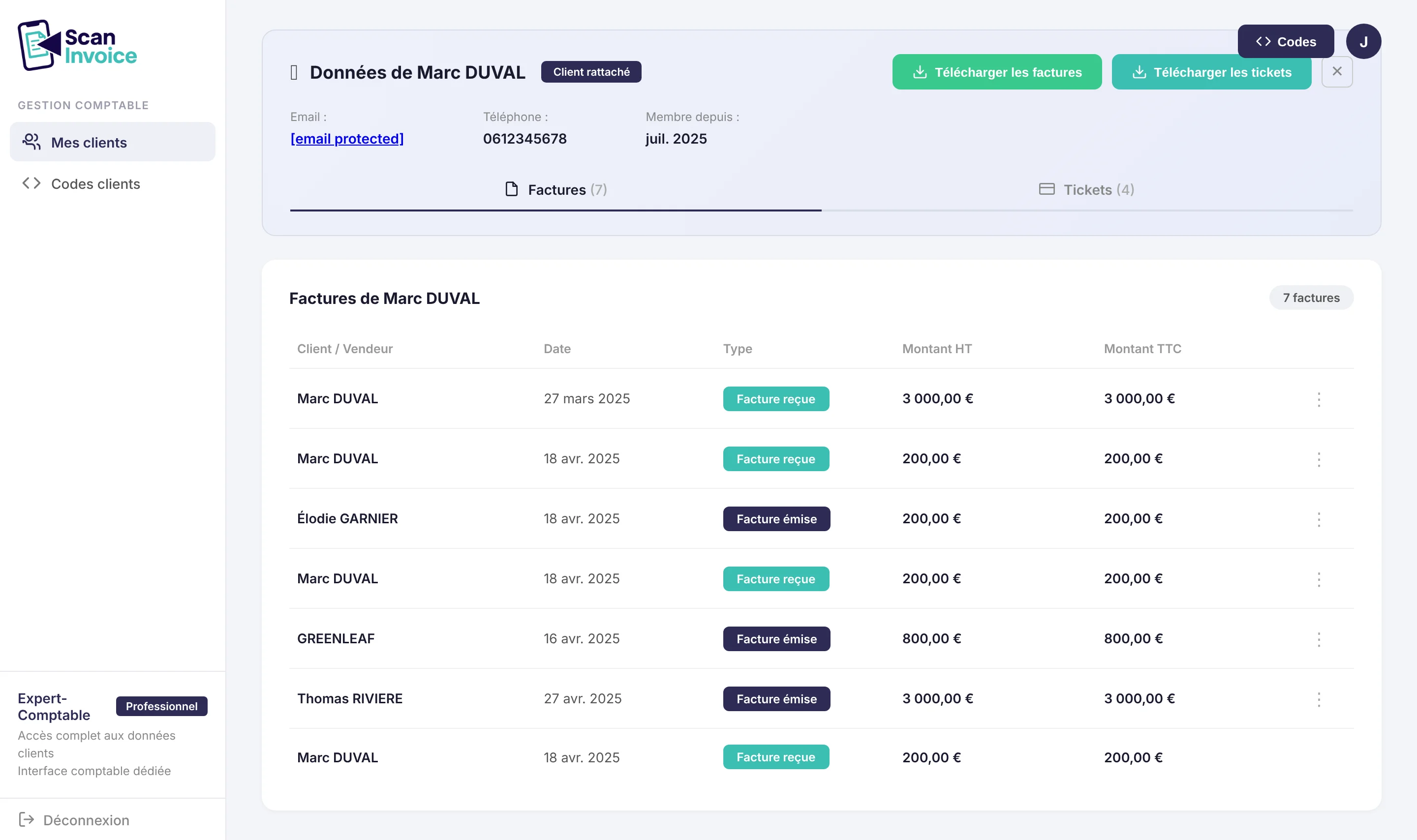Click the download icon on Télécharger les factures
Screen dimensions: 1417x840
[920, 71]
